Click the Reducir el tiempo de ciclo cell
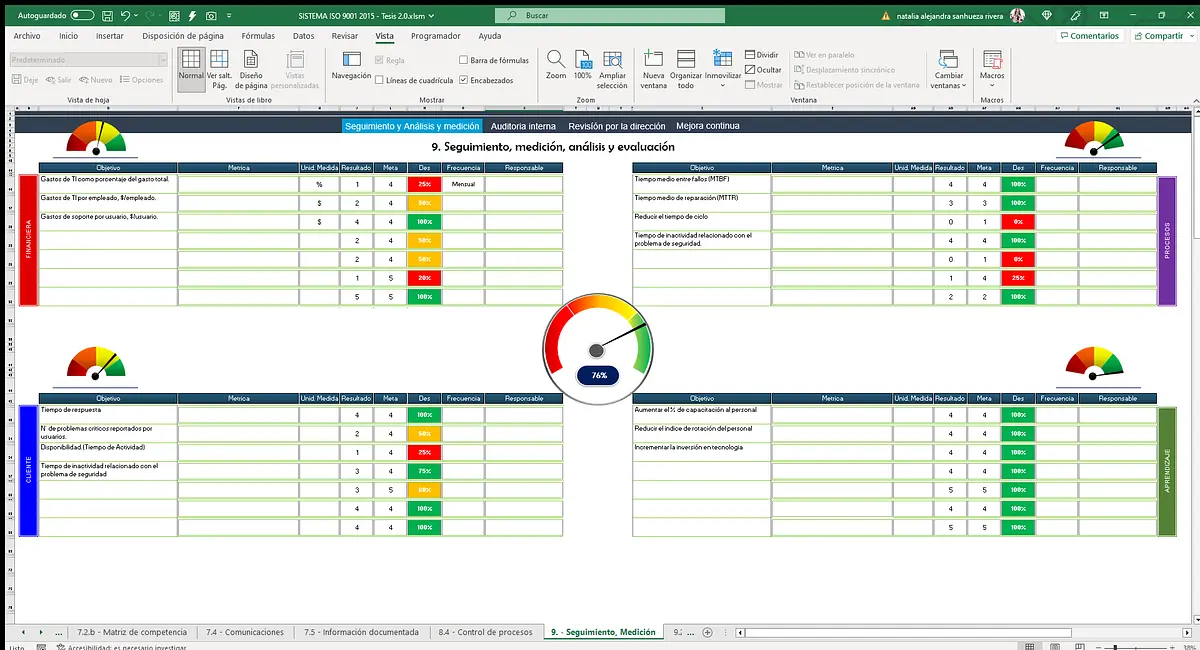Viewport: 1200px width, 650px height. [701, 221]
